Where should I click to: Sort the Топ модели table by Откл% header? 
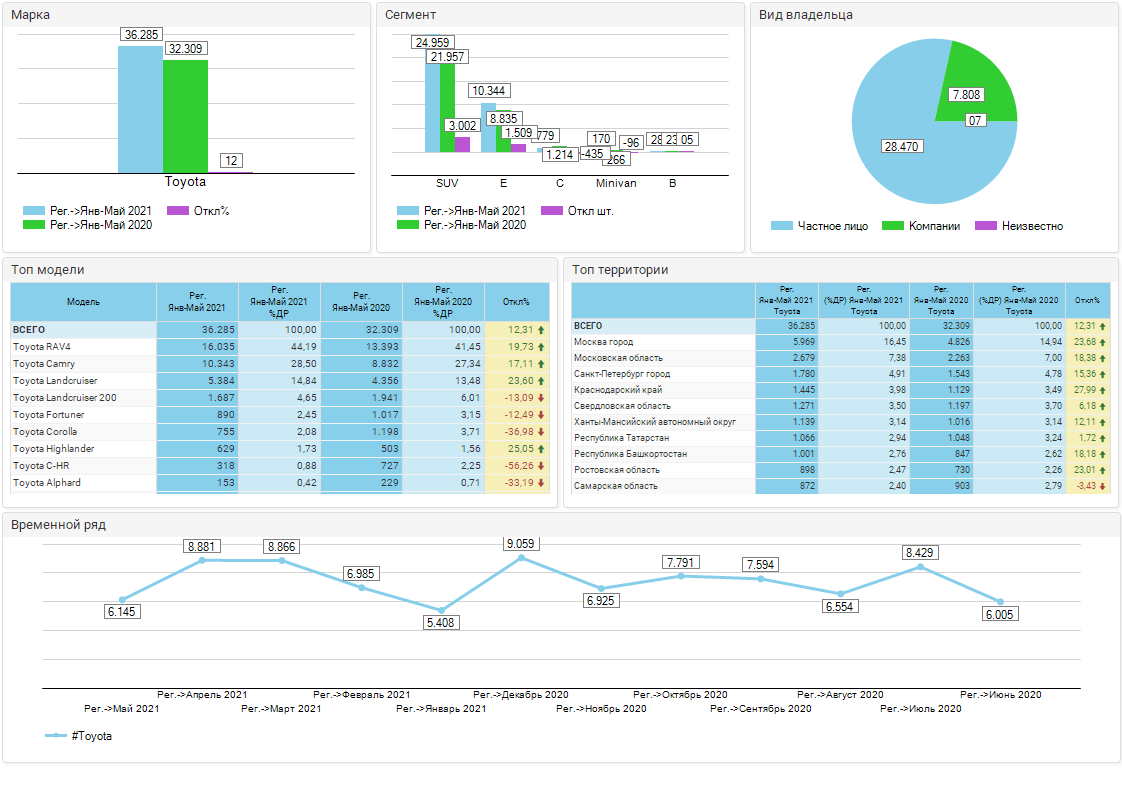coord(516,301)
